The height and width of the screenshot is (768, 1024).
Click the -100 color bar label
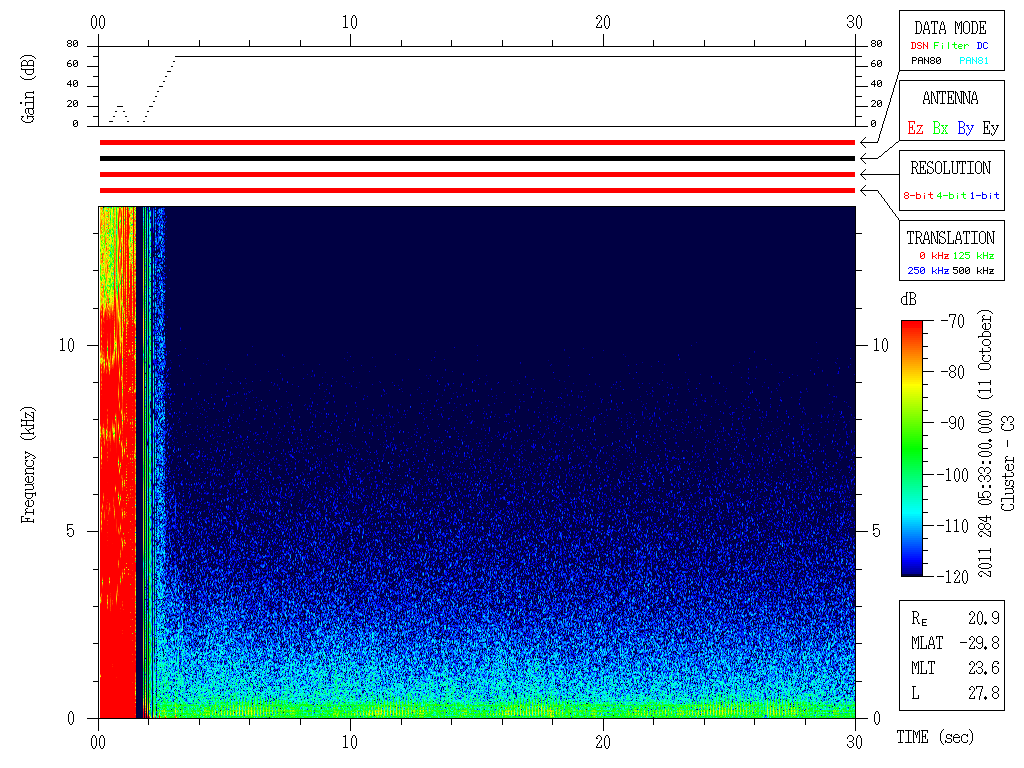[x=955, y=474]
